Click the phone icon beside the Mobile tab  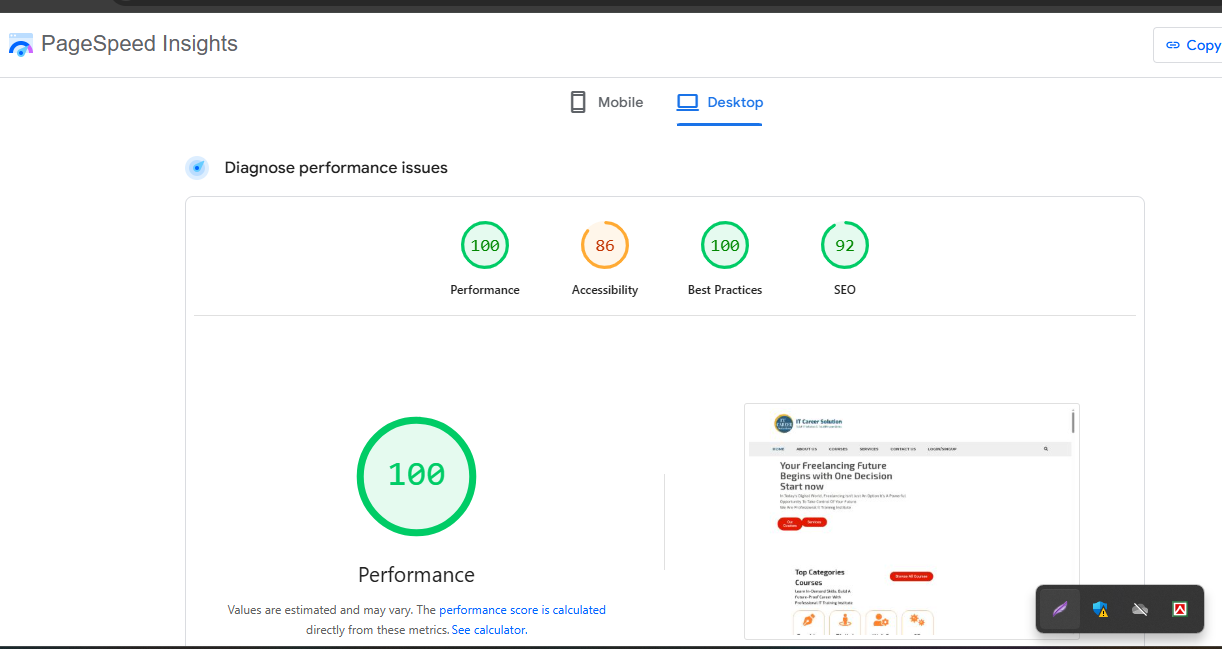[x=577, y=101]
